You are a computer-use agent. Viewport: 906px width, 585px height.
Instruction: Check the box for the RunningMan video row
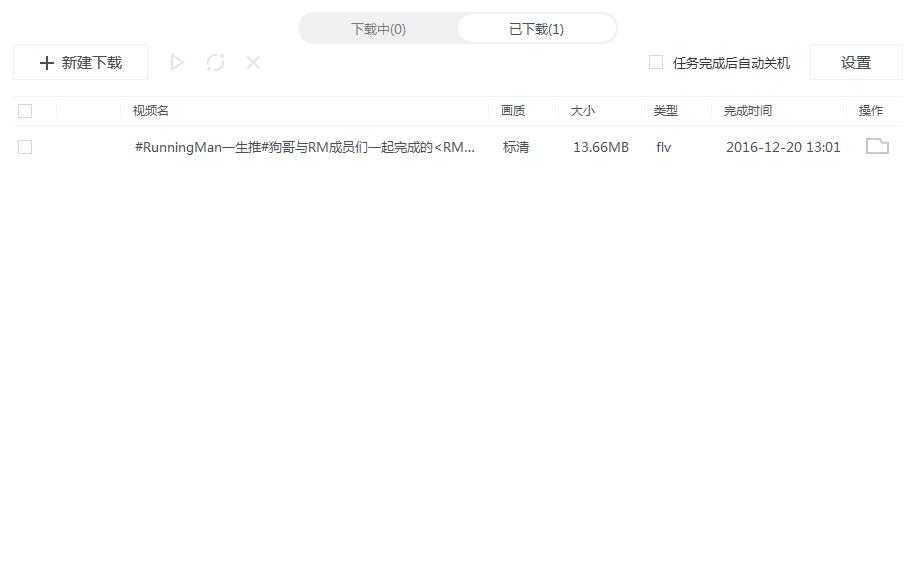pyautogui.click(x=25, y=147)
